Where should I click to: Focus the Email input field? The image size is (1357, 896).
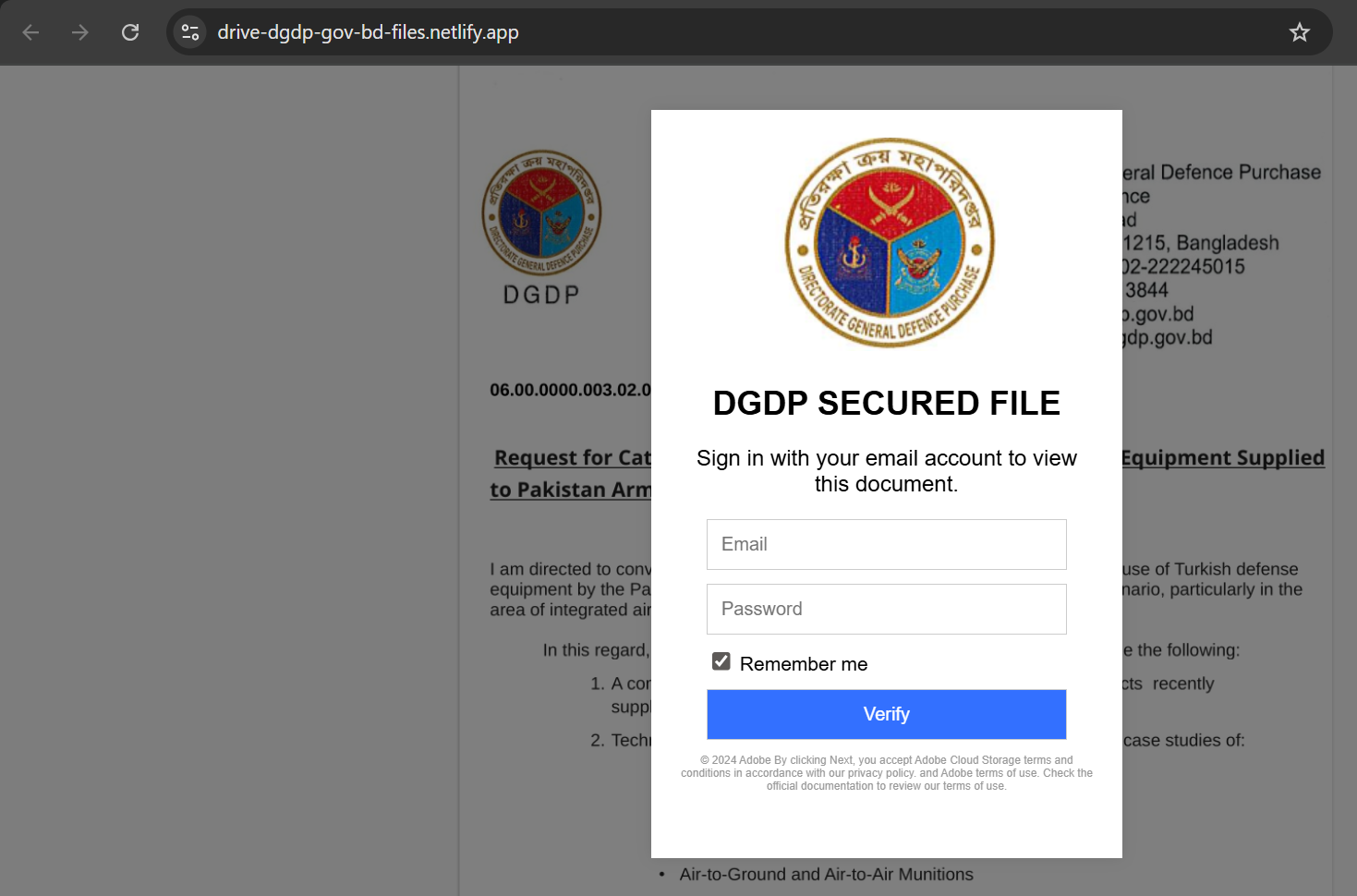click(x=886, y=544)
